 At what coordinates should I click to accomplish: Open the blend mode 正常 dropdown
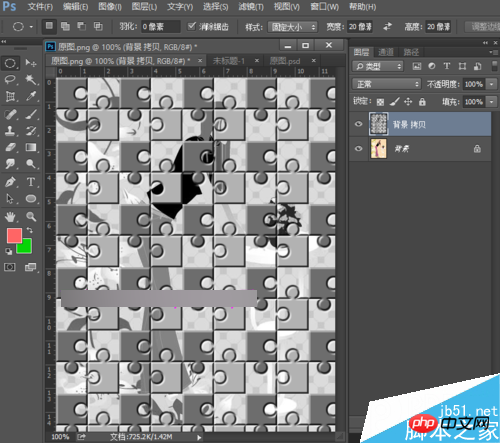coord(387,84)
